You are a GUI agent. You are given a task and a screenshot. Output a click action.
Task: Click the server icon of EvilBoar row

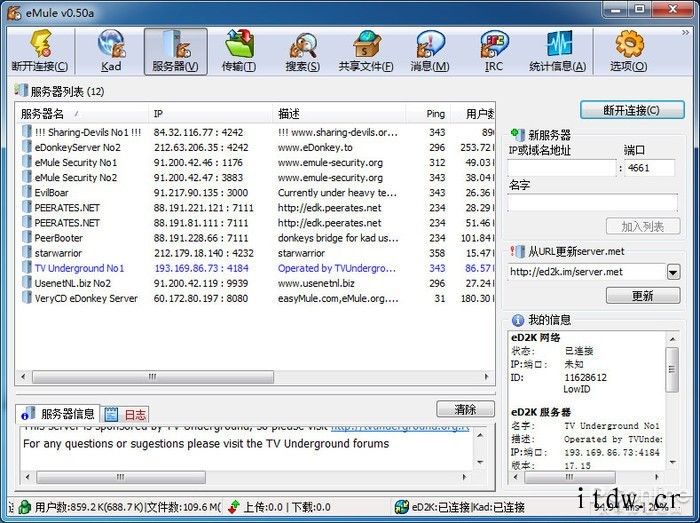(x=27, y=192)
